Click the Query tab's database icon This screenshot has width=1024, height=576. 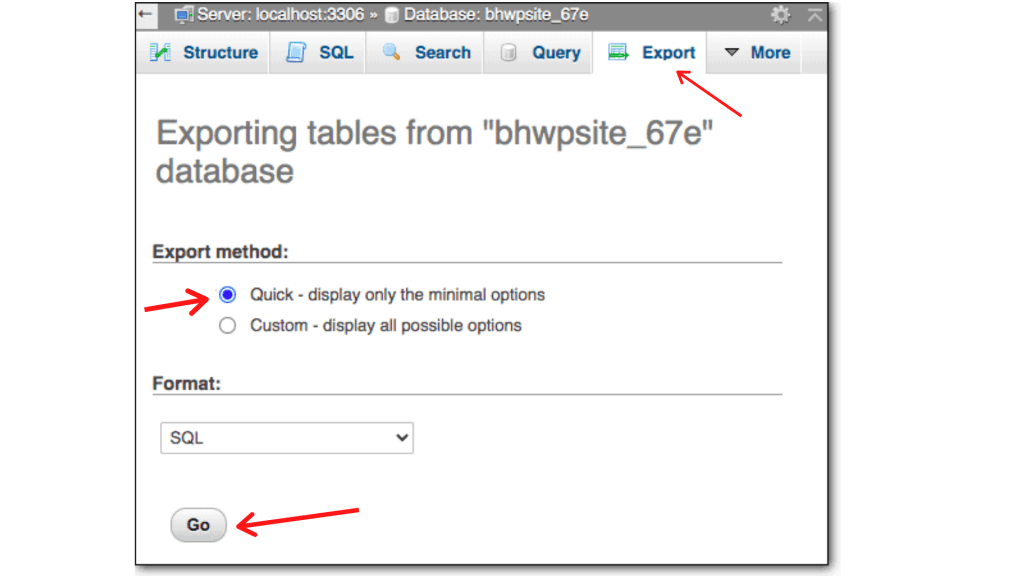point(508,52)
